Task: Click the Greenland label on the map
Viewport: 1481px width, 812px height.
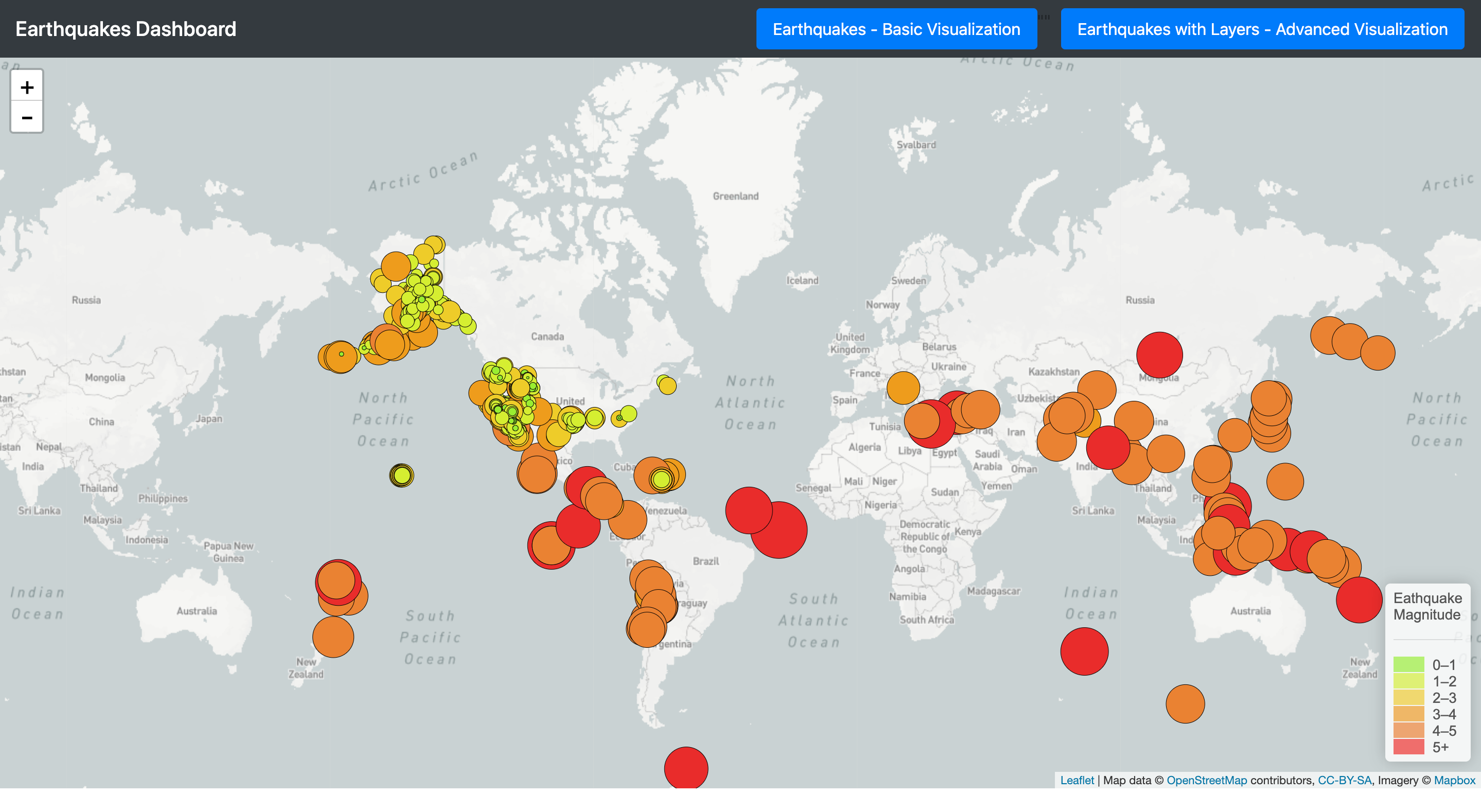Action: click(x=735, y=196)
